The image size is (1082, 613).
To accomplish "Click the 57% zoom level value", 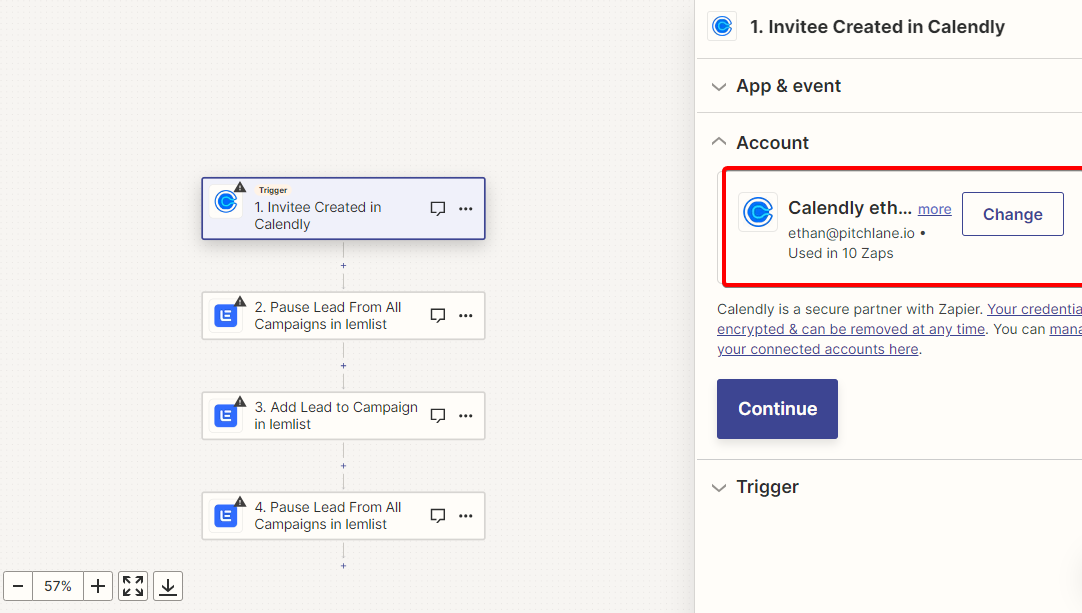I will pos(58,586).
